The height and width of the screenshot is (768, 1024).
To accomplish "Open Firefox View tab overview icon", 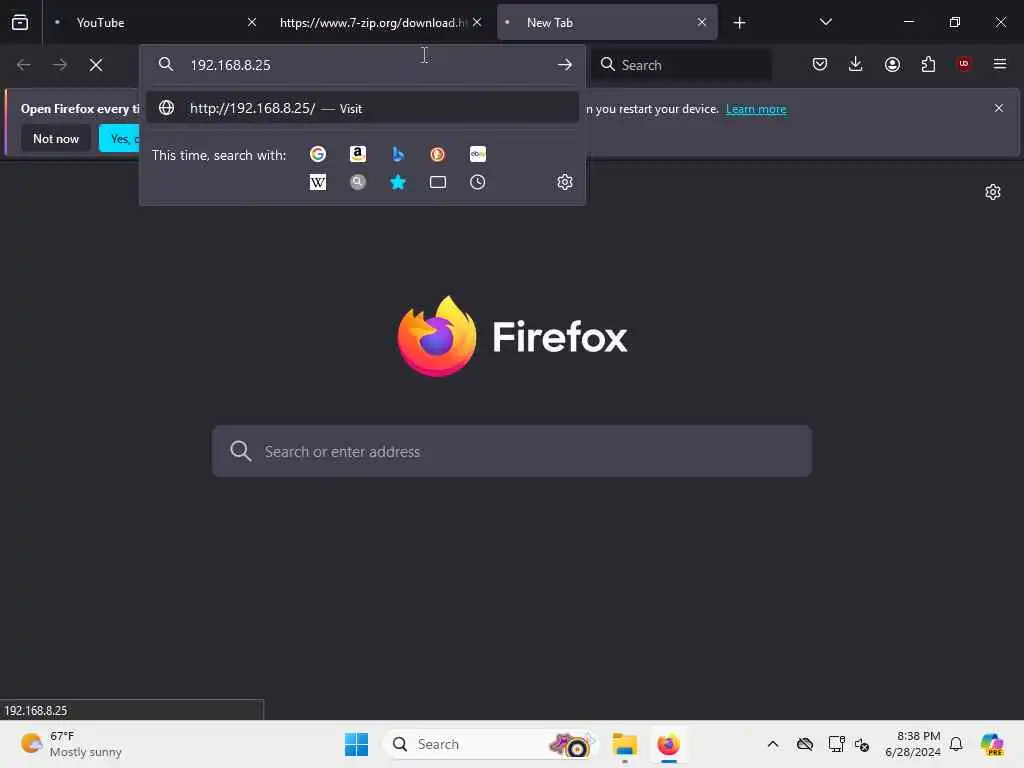I will [20, 23].
